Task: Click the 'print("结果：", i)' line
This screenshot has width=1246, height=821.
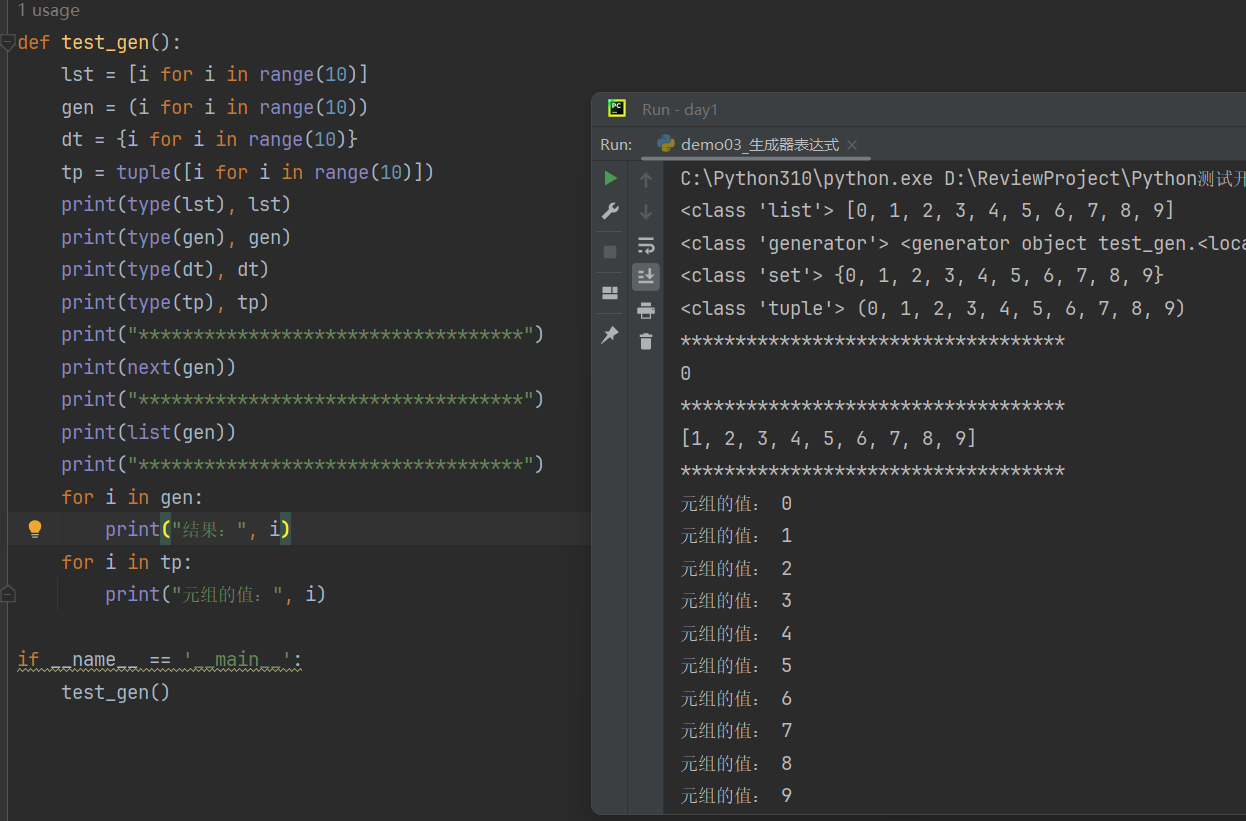Action: pos(198,530)
